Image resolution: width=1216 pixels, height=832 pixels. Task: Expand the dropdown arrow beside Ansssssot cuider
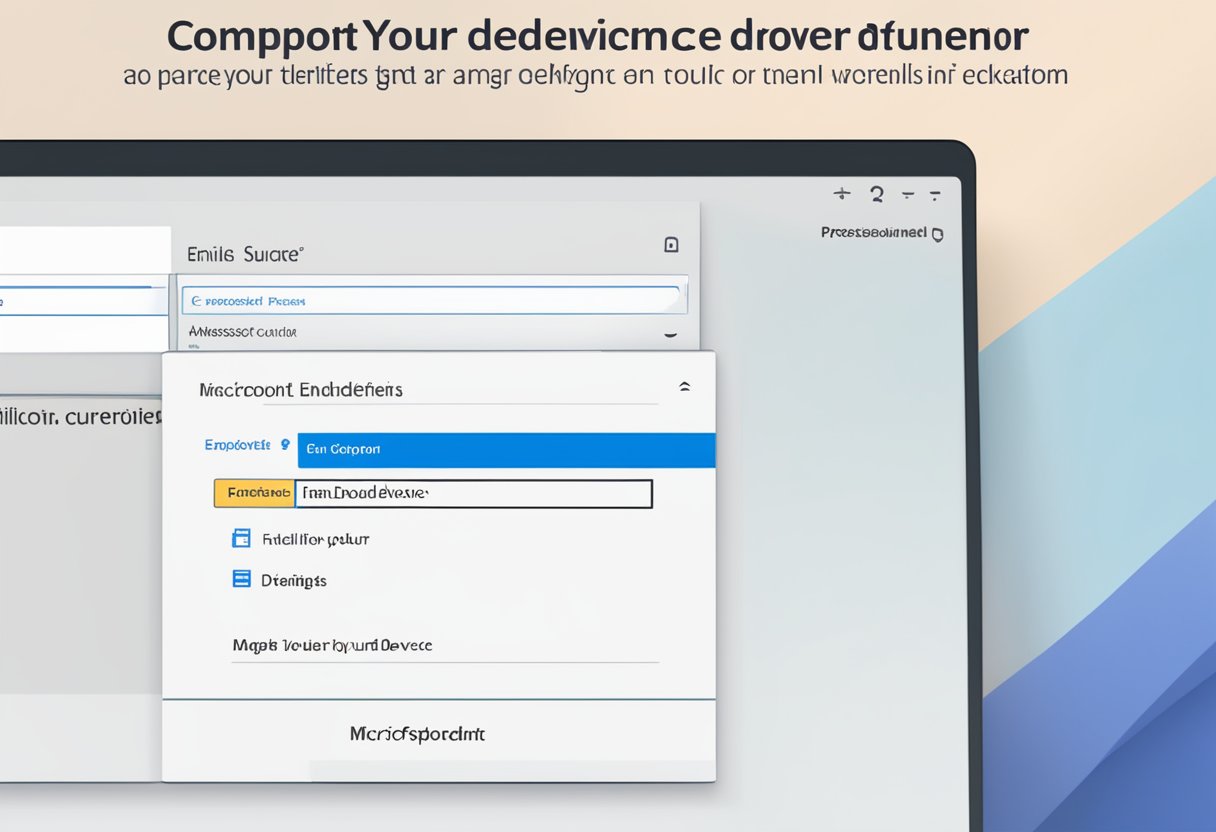[670, 336]
